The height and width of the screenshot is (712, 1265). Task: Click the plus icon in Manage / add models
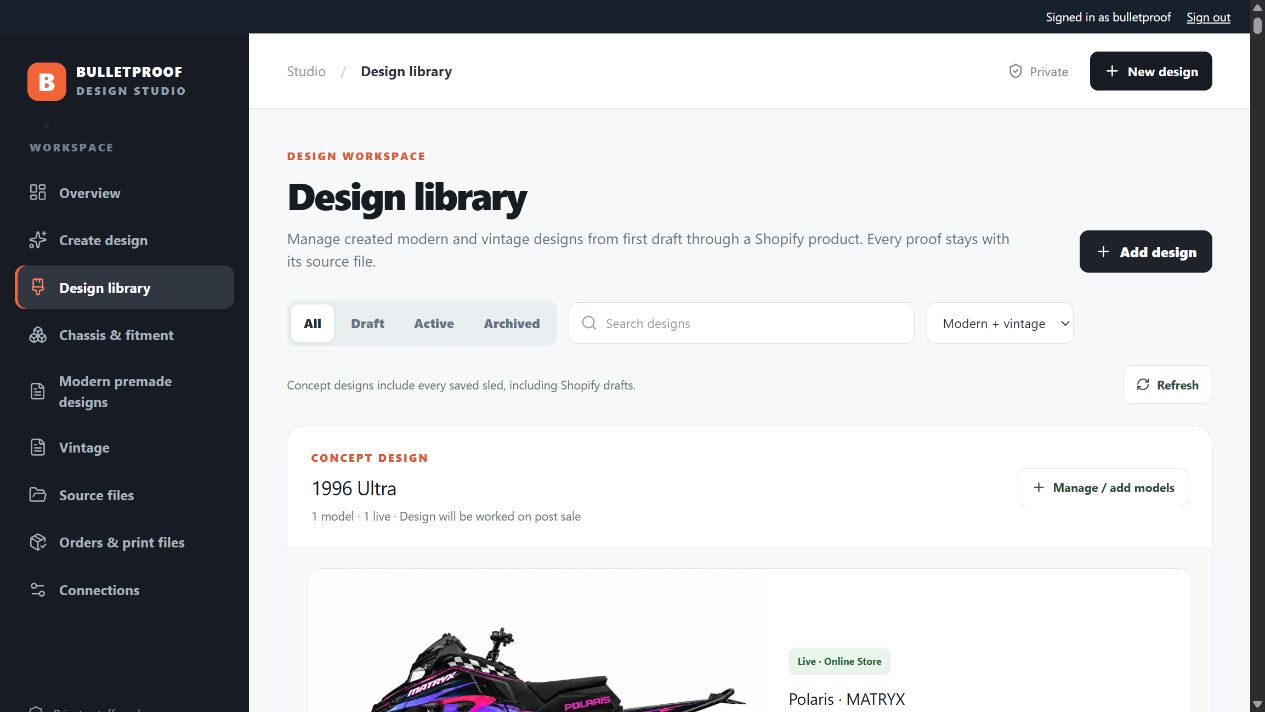[x=1038, y=488]
